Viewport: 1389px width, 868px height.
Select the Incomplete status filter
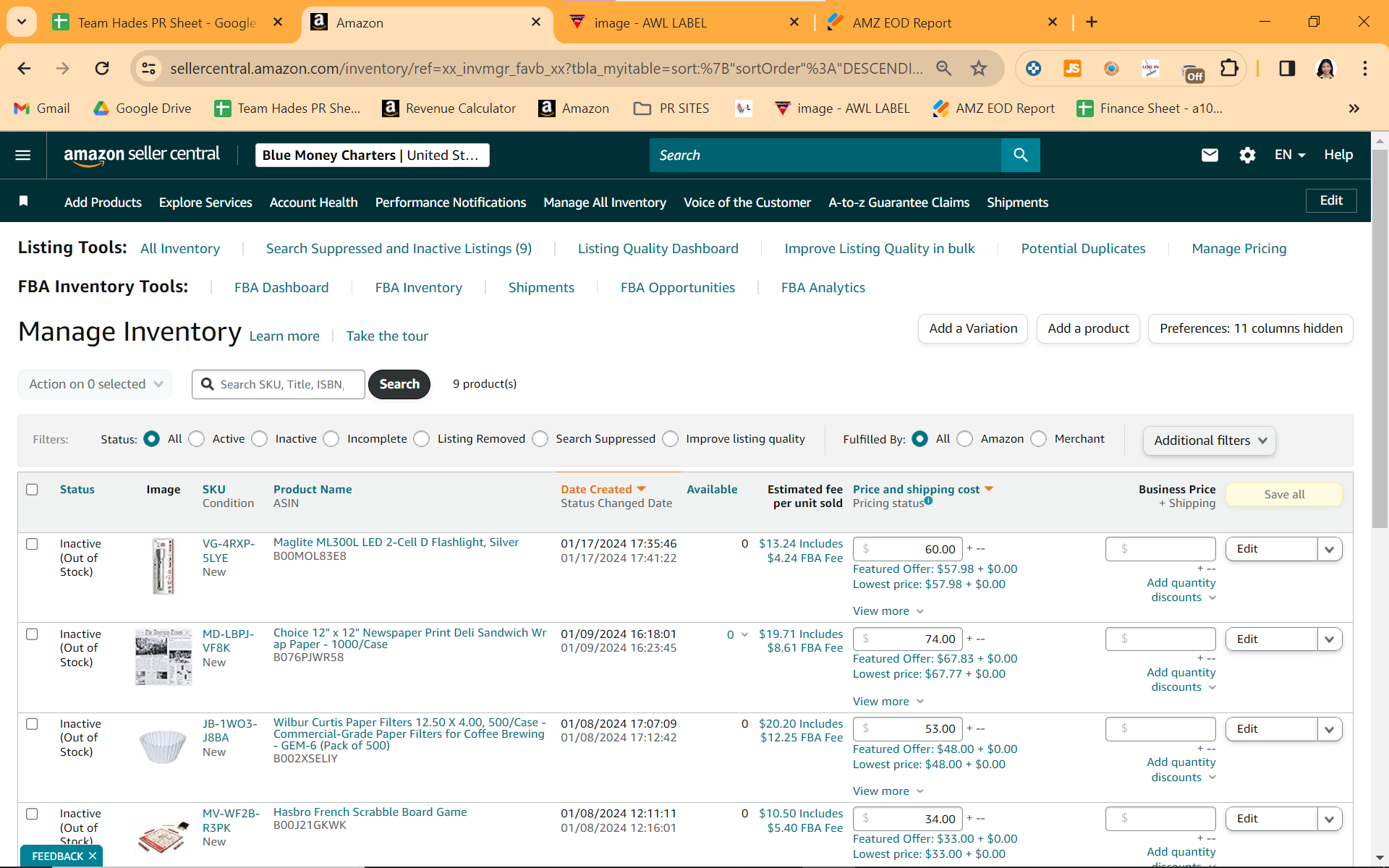(x=331, y=439)
